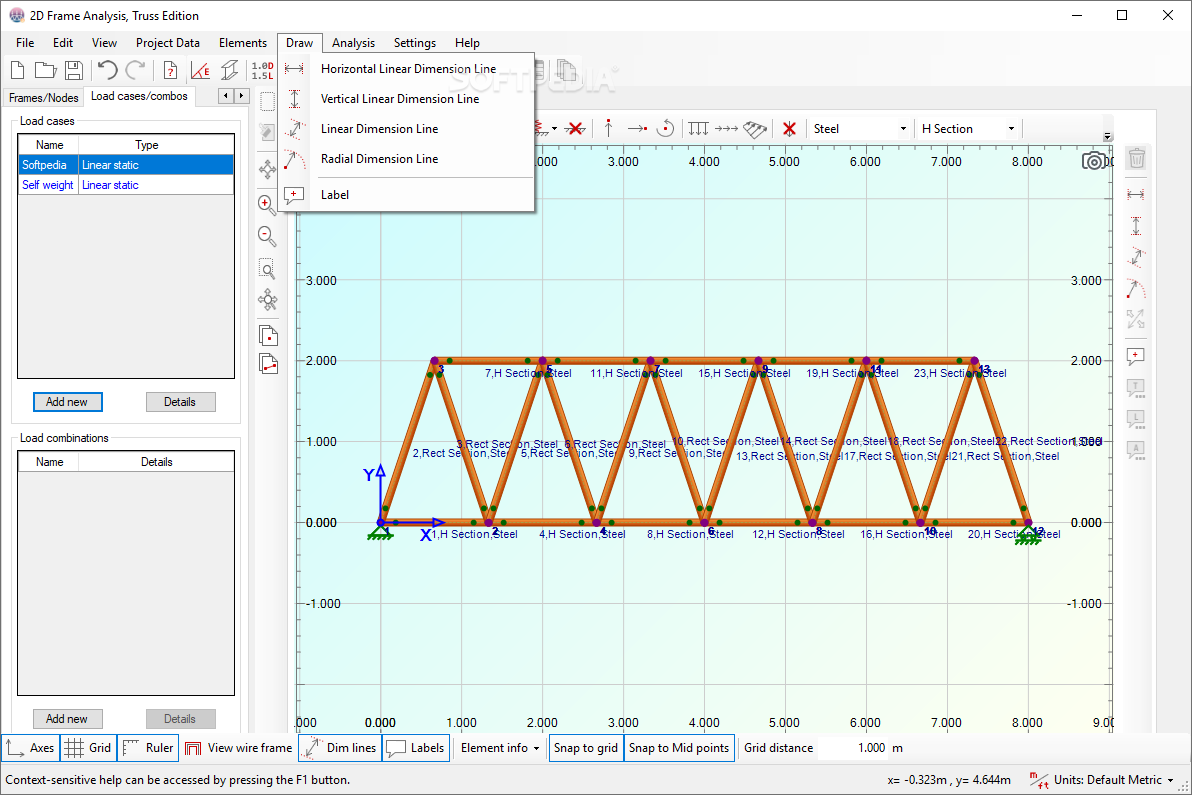Create a new file from the toolbar
Viewport: 1192px width, 795px height.
pos(17,71)
